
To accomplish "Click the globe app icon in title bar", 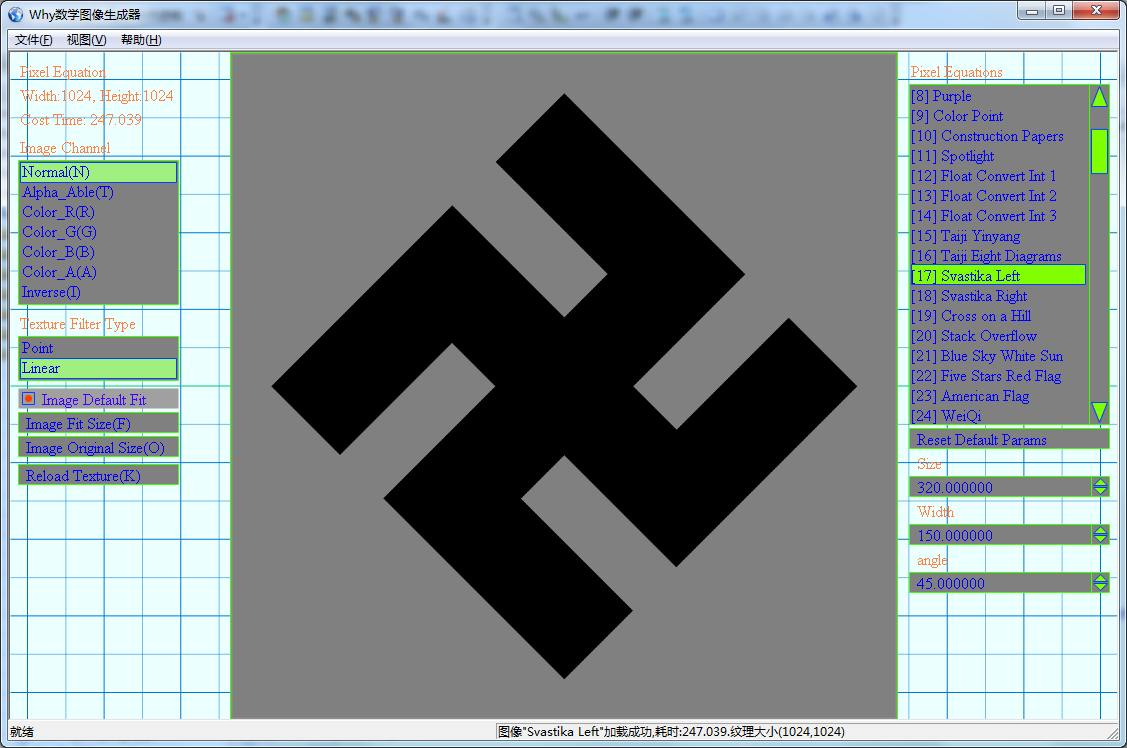I will pos(15,14).
